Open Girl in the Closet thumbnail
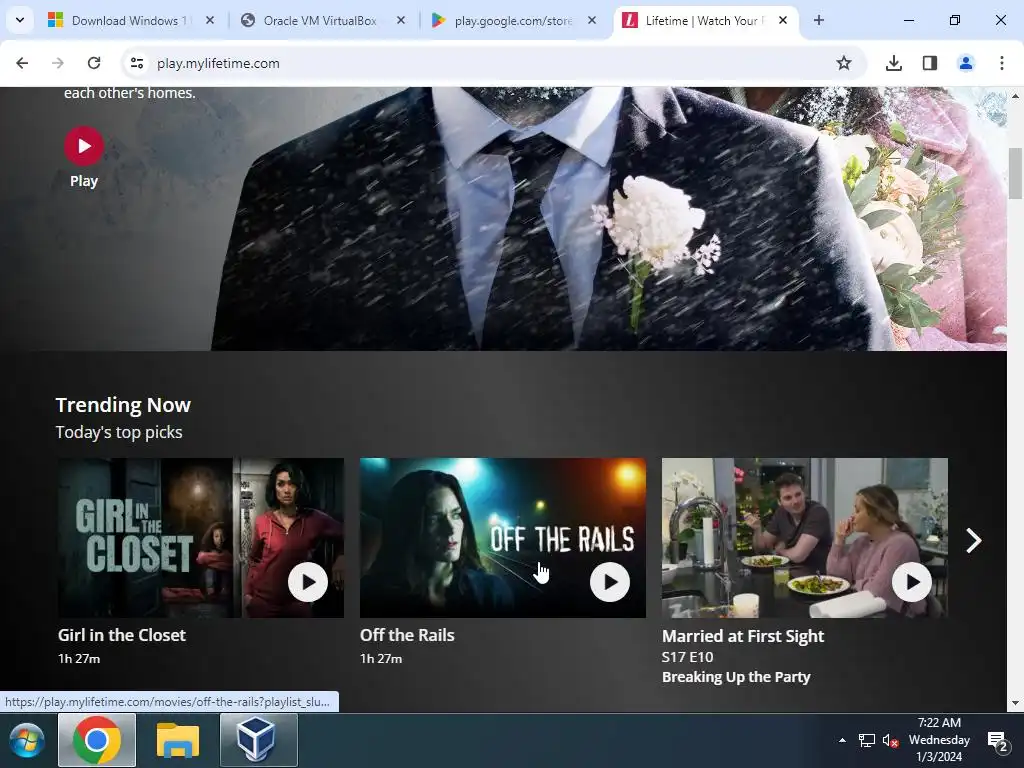 [x=200, y=537]
